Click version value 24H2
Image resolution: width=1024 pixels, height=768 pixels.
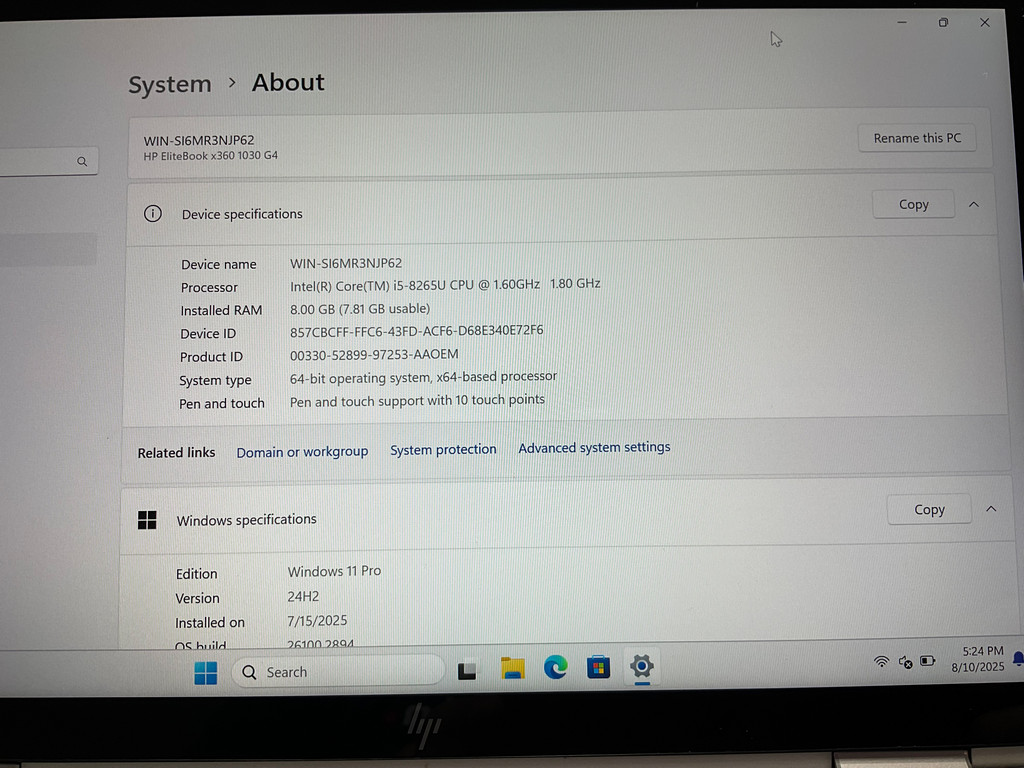[x=303, y=597]
